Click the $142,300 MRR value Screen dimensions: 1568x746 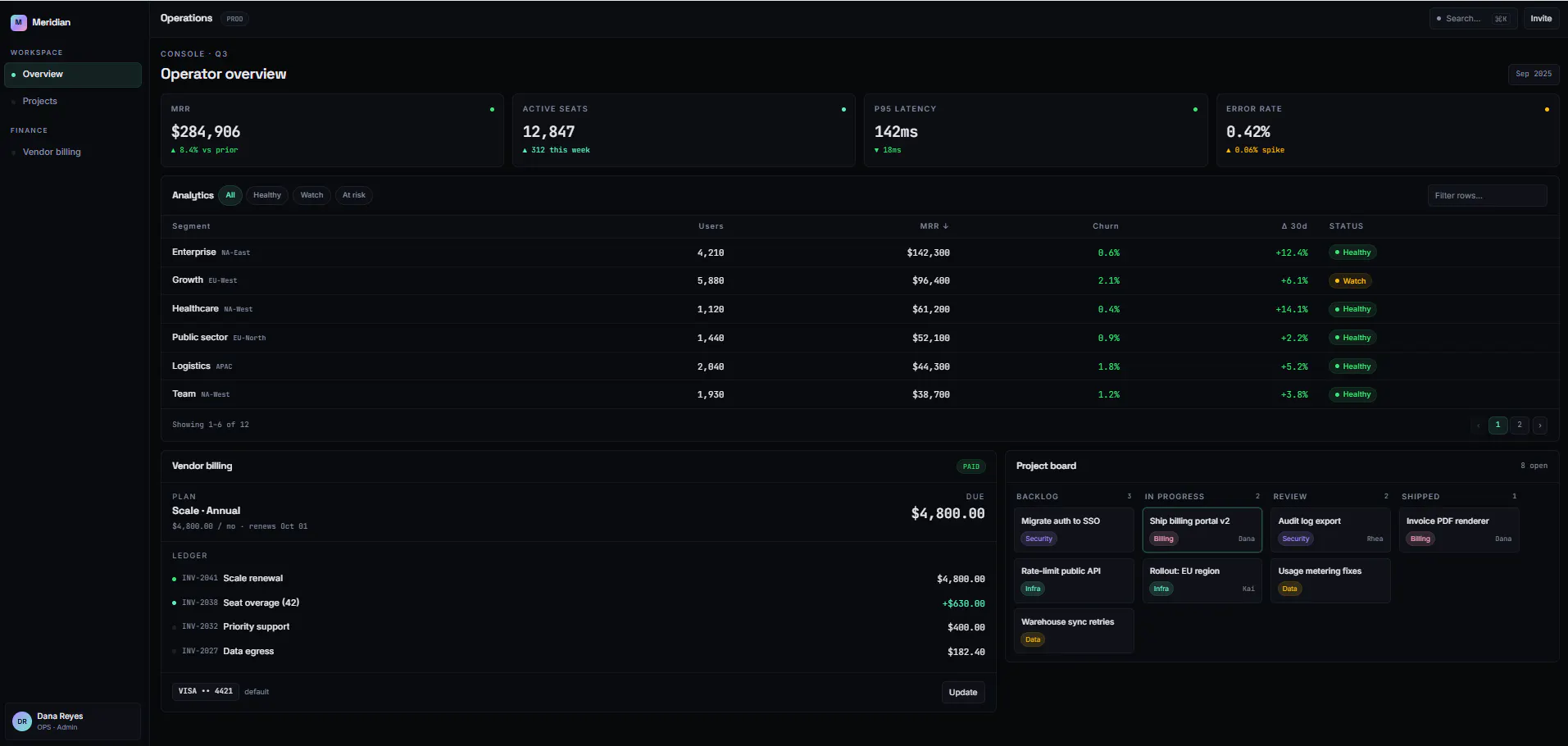click(x=928, y=253)
